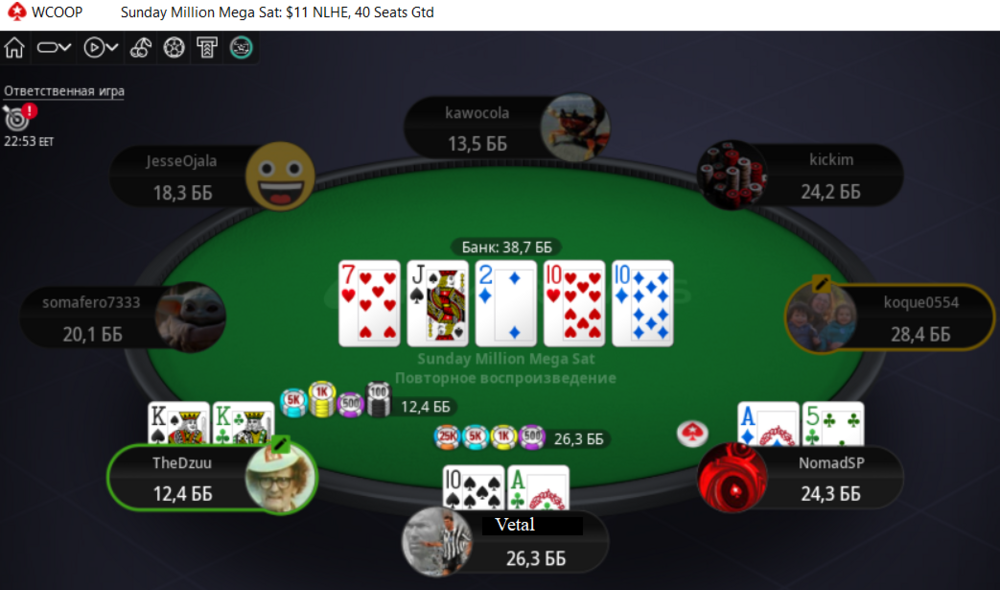
Task: Open the cherries casino icon
Action: pyautogui.click(x=140, y=48)
